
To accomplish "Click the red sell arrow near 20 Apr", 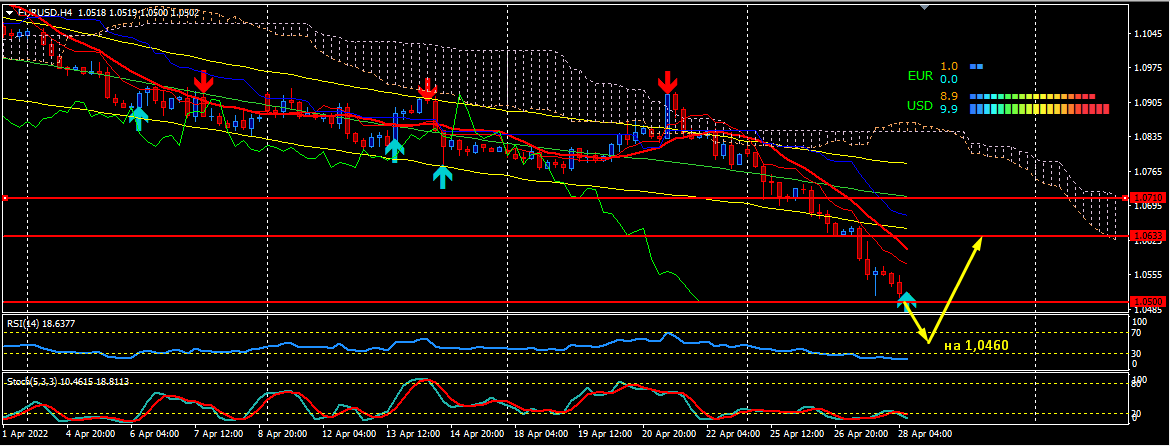I will click(667, 82).
